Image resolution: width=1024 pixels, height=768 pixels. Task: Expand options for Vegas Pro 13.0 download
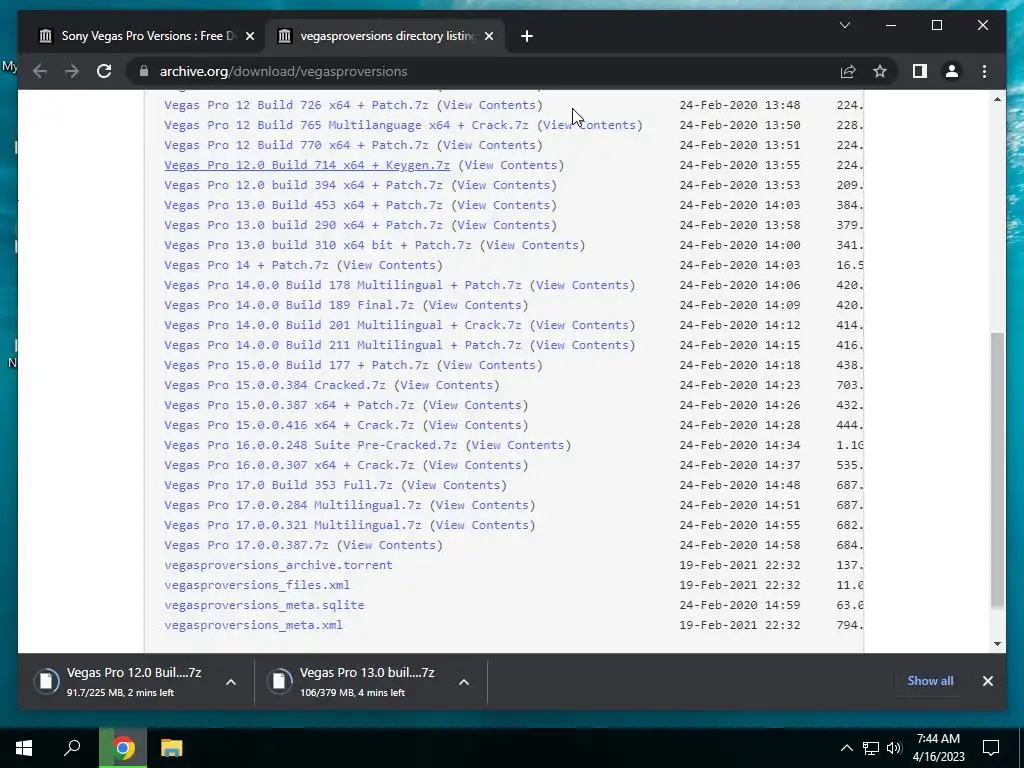click(464, 682)
